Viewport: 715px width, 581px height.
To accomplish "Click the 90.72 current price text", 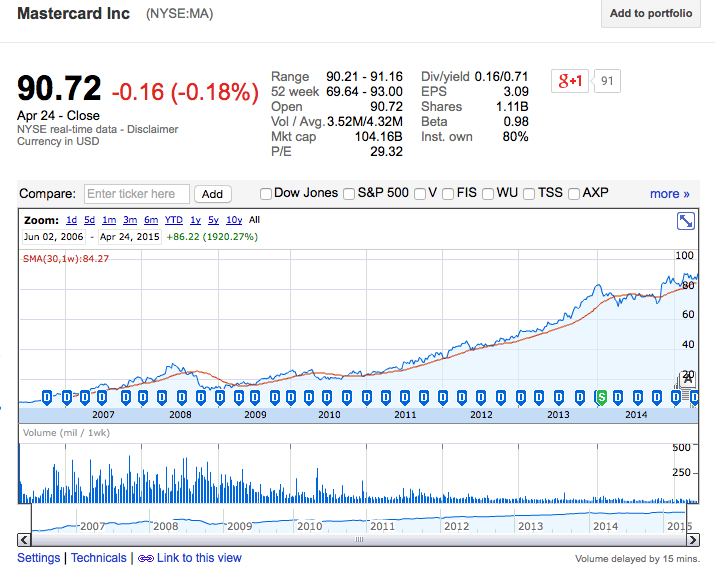I will [59, 88].
